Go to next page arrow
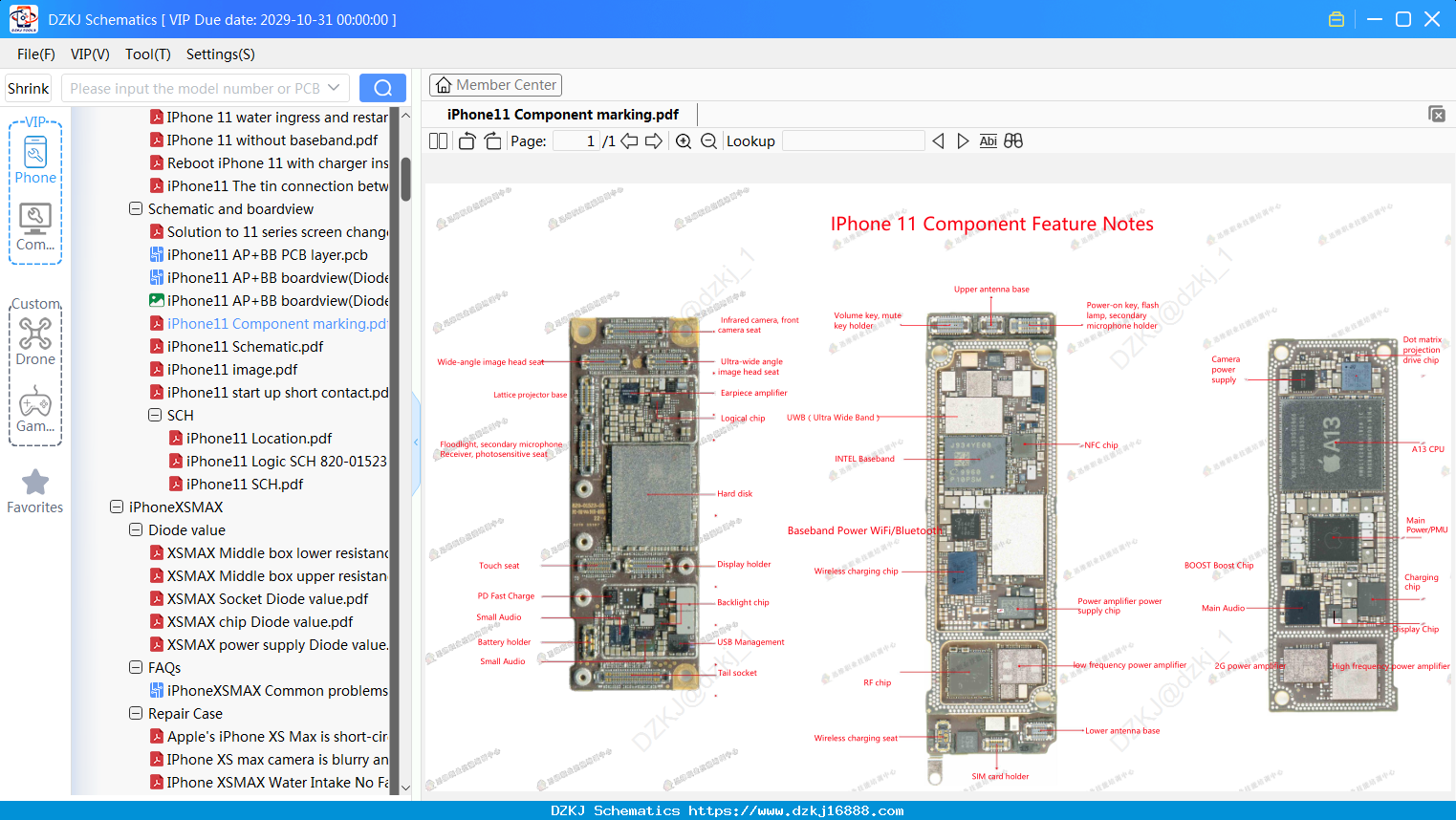1456x820 pixels. (x=654, y=141)
